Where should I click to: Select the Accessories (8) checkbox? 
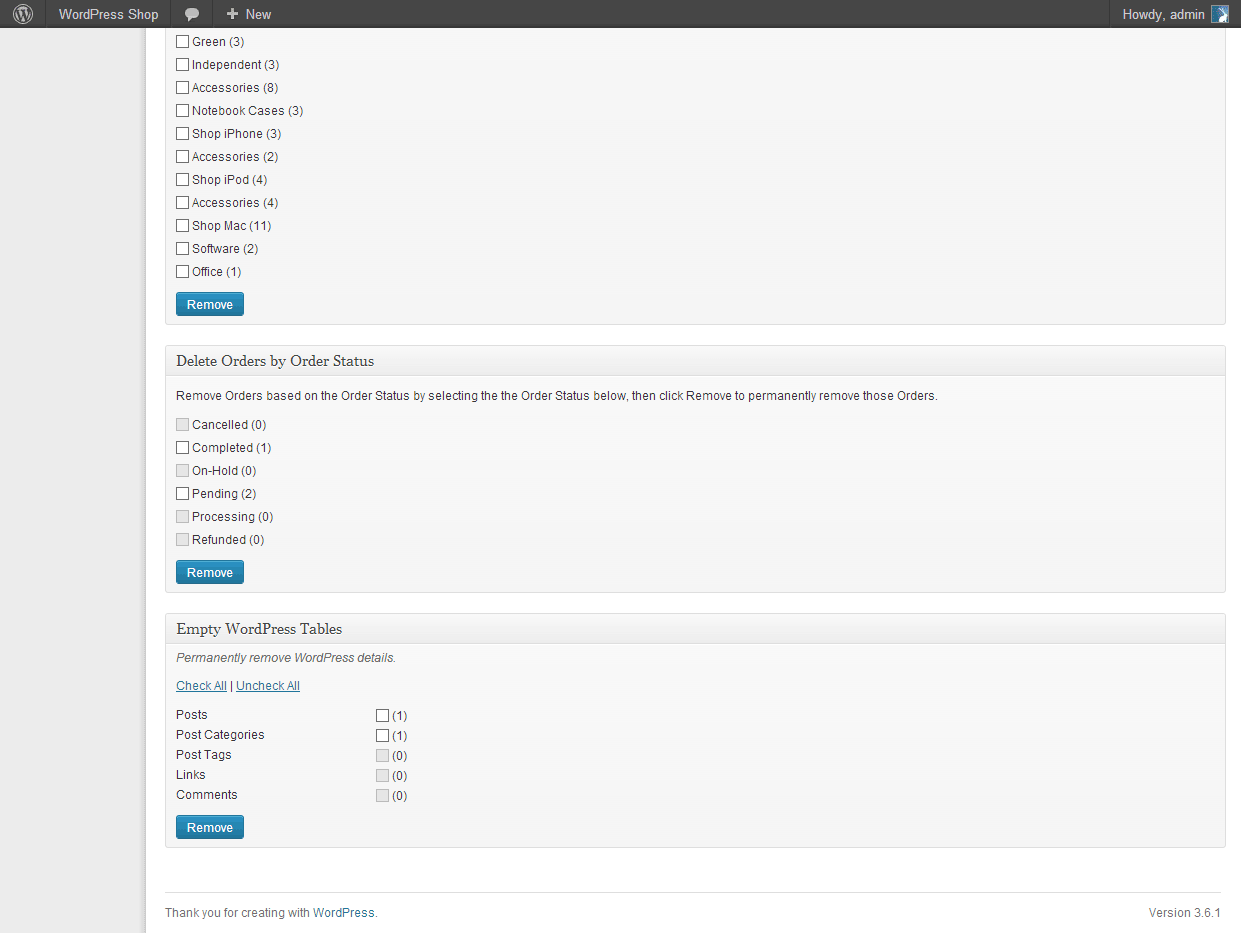click(182, 88)
